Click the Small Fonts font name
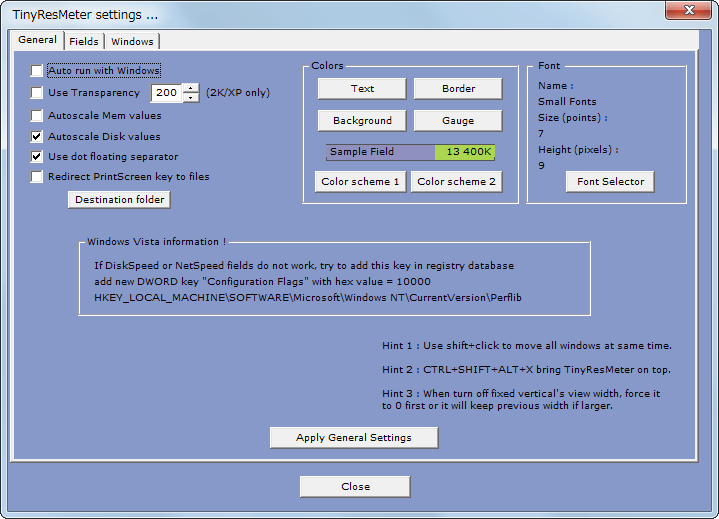This screenshot has height=519, width=719. 567,101
